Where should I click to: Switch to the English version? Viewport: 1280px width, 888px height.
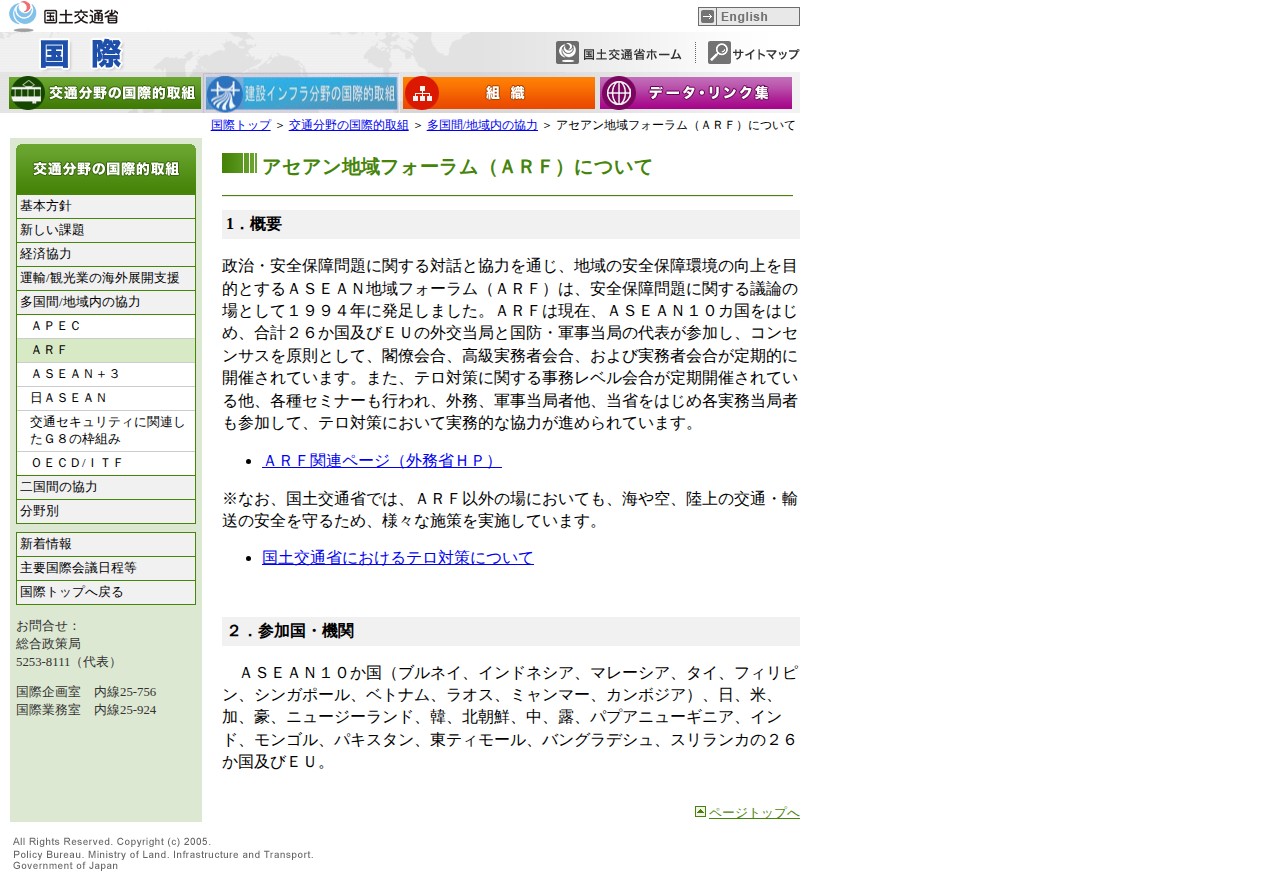point(749,16)
